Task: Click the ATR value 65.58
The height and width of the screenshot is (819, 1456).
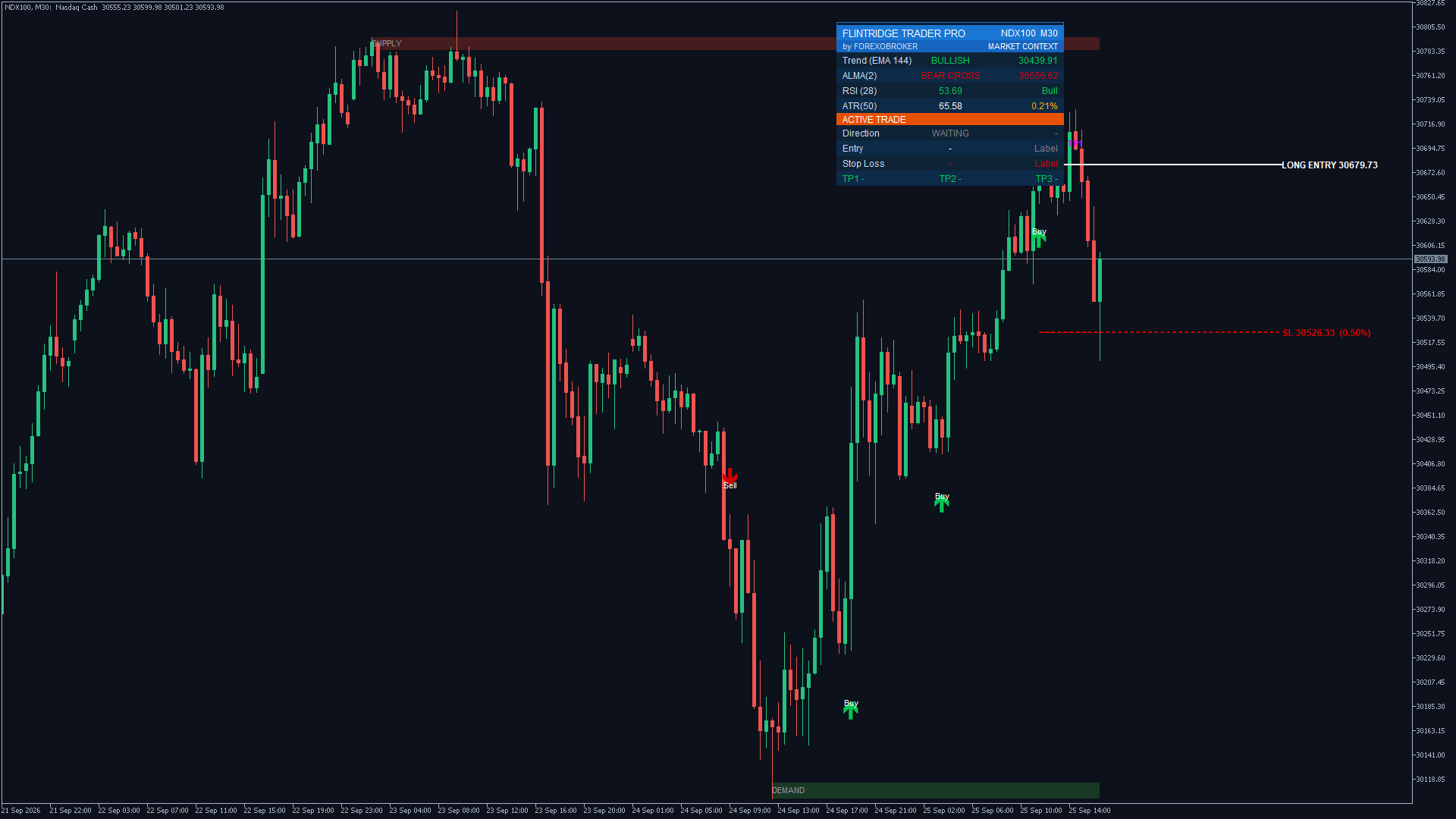Action: point(950,106)
